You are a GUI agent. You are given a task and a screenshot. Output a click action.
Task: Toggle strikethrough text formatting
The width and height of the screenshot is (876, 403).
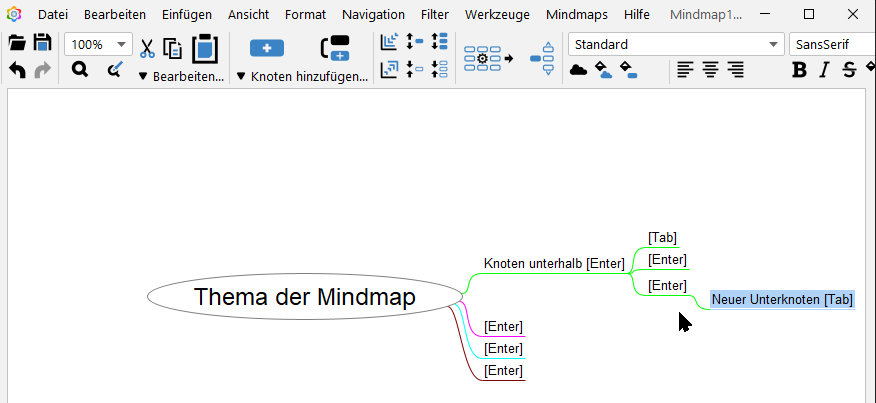[849, 70]
